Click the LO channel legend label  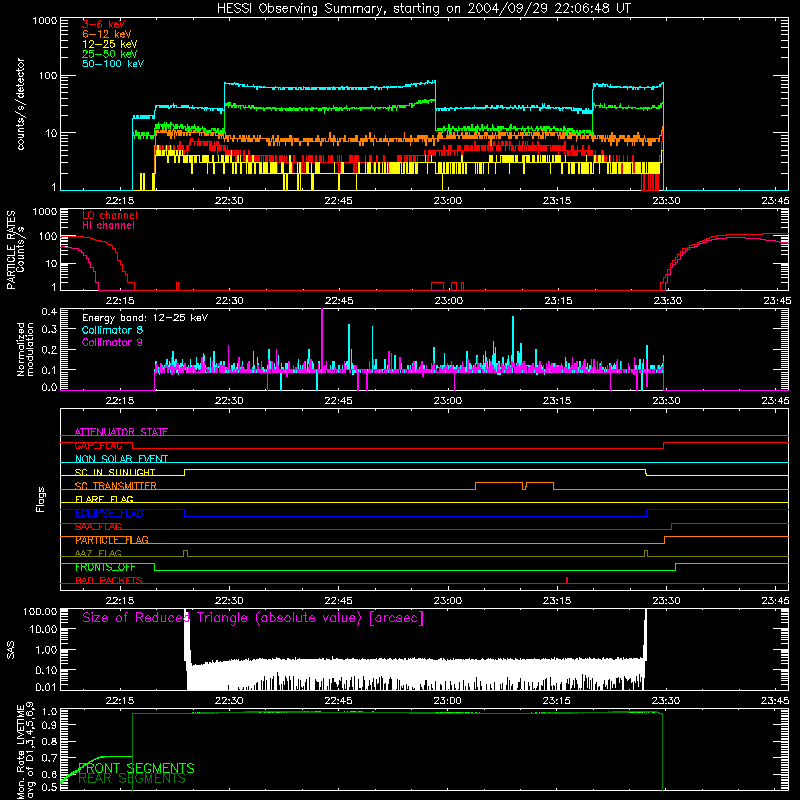pos(110,215)
